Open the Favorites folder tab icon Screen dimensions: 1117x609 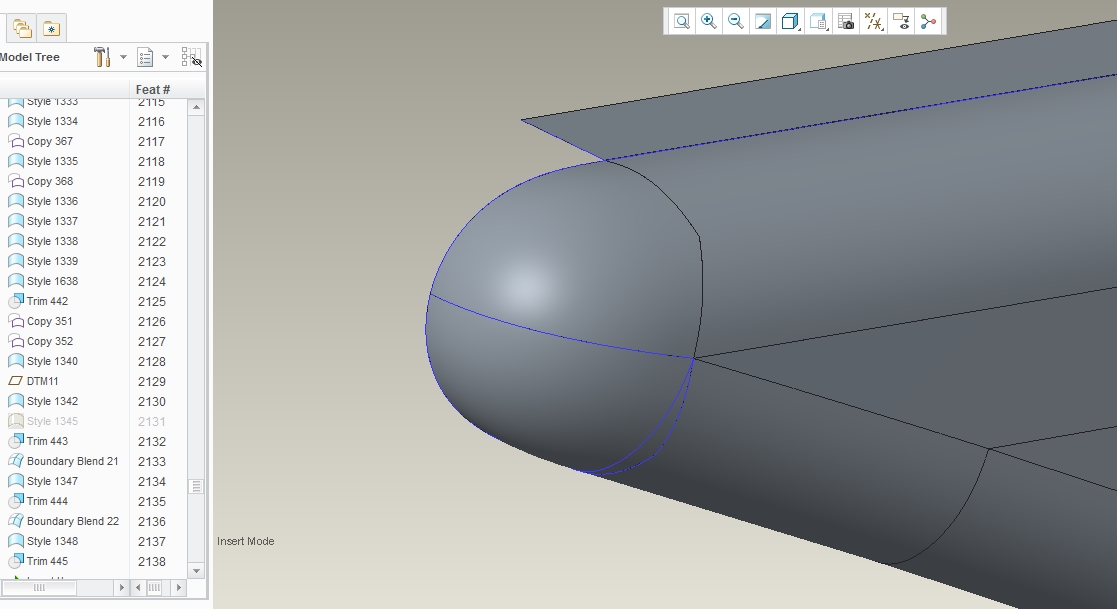click(x=51, y=28)
